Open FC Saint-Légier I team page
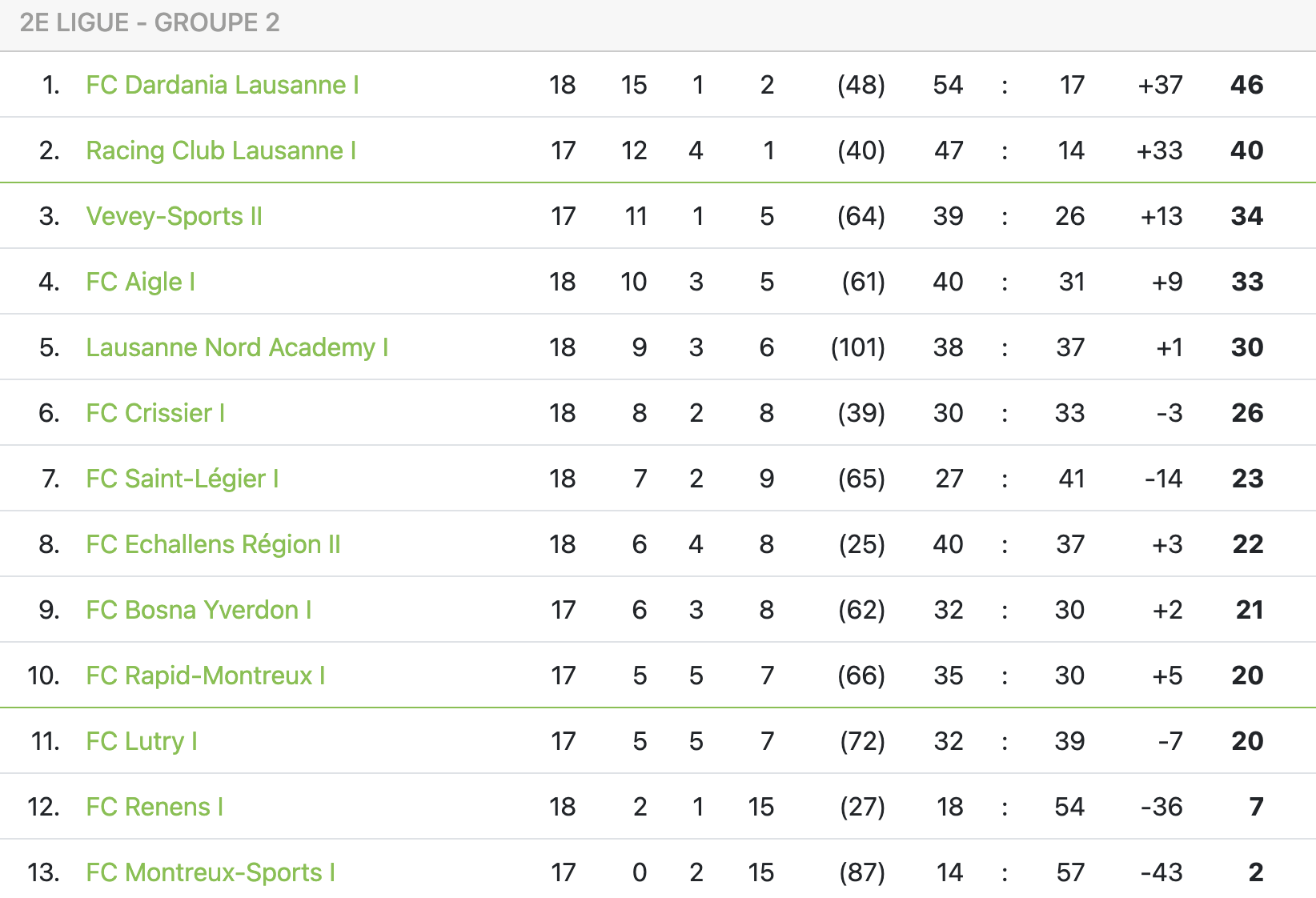 183,479
